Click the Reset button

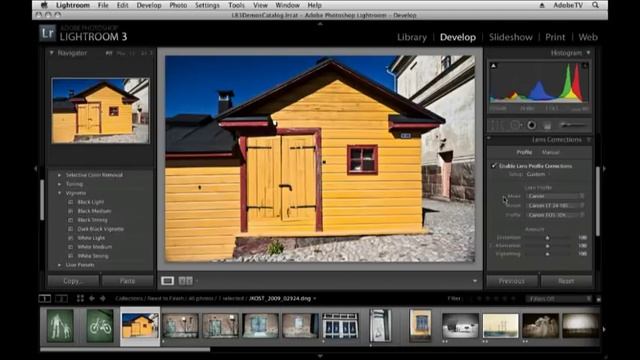[566, 281]
